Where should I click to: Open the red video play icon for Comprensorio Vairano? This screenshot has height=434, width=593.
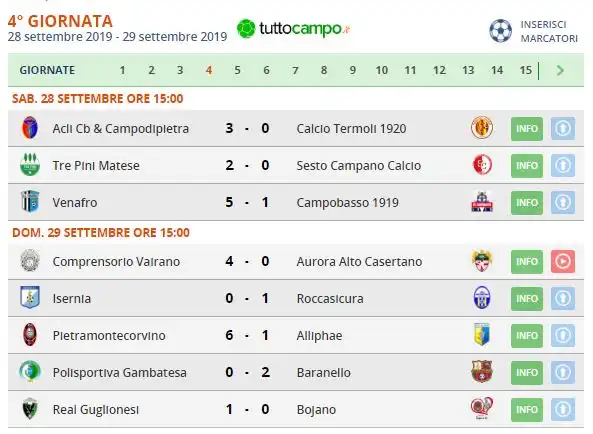pyautogui.click(x=563, y=261)
